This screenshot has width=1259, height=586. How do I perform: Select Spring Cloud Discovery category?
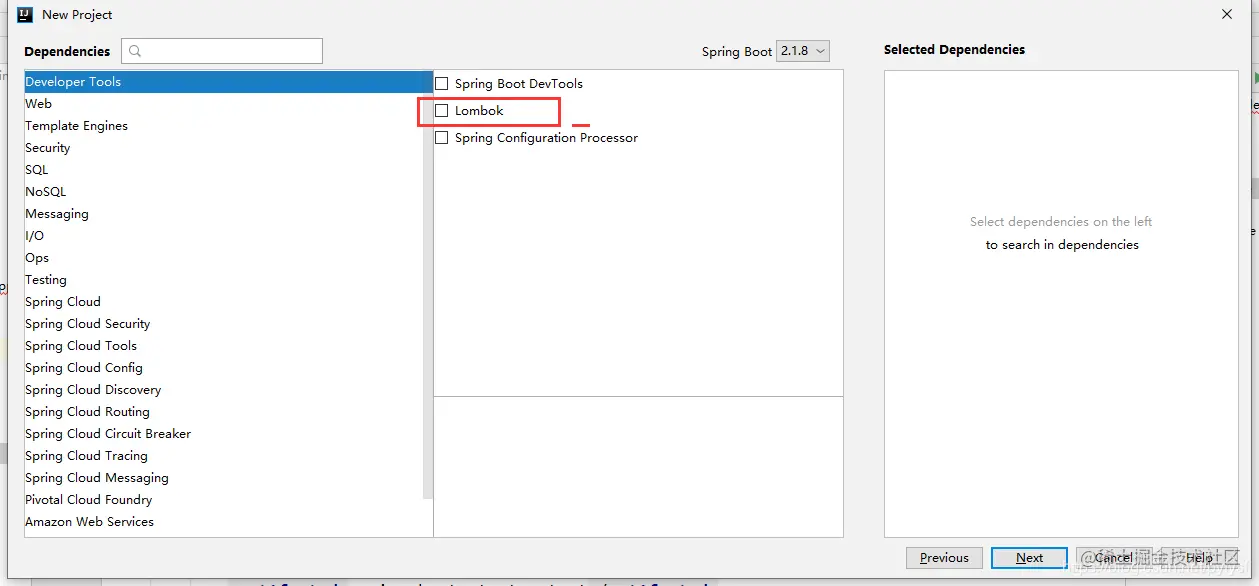pyautogui.click(x=228, y=390)
